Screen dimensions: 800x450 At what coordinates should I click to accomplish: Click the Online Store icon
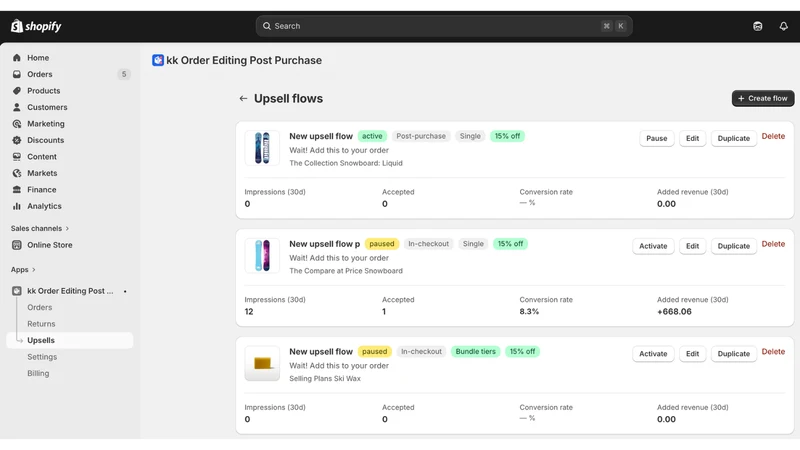(17, 245)
